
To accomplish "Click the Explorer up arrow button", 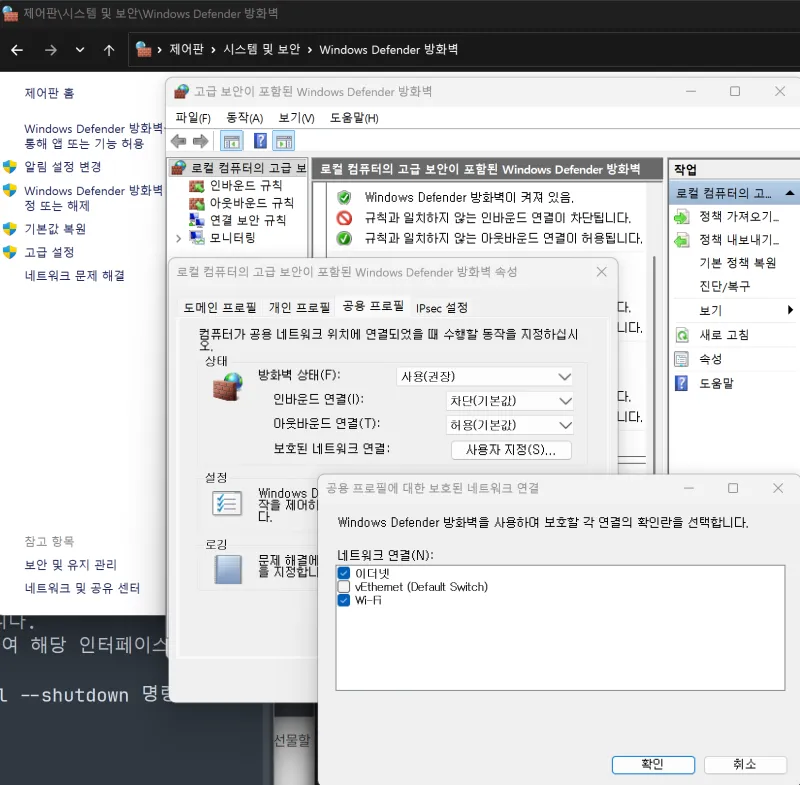I will 109,50.
